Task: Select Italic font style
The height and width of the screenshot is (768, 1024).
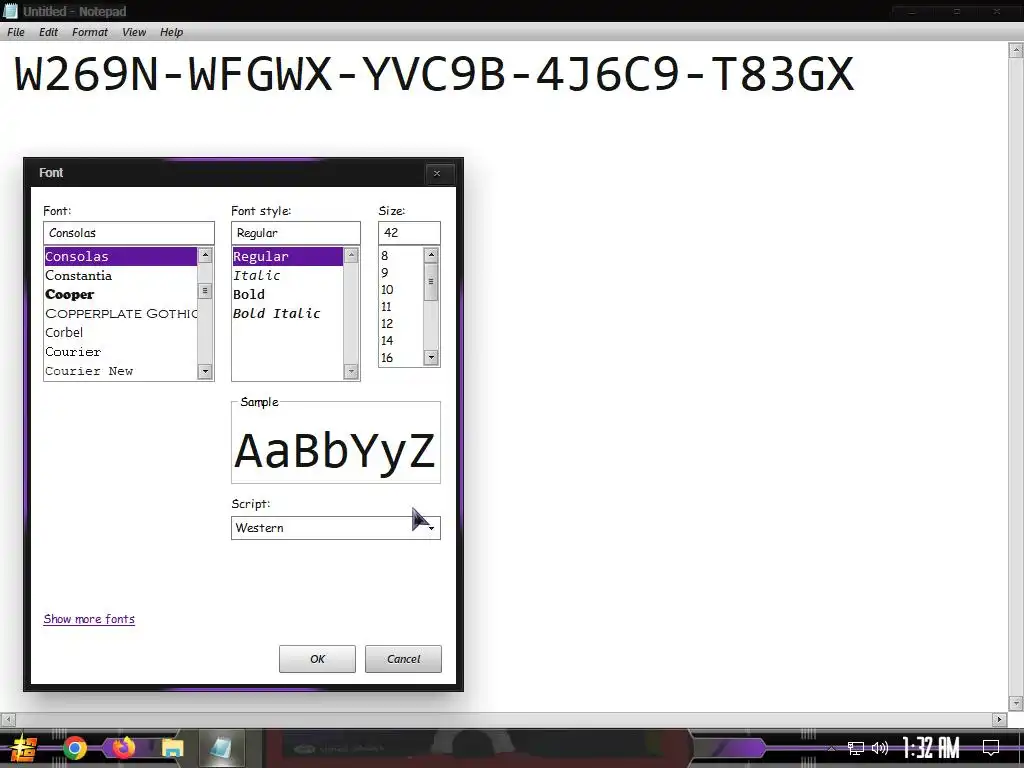Action: point(287,276)
